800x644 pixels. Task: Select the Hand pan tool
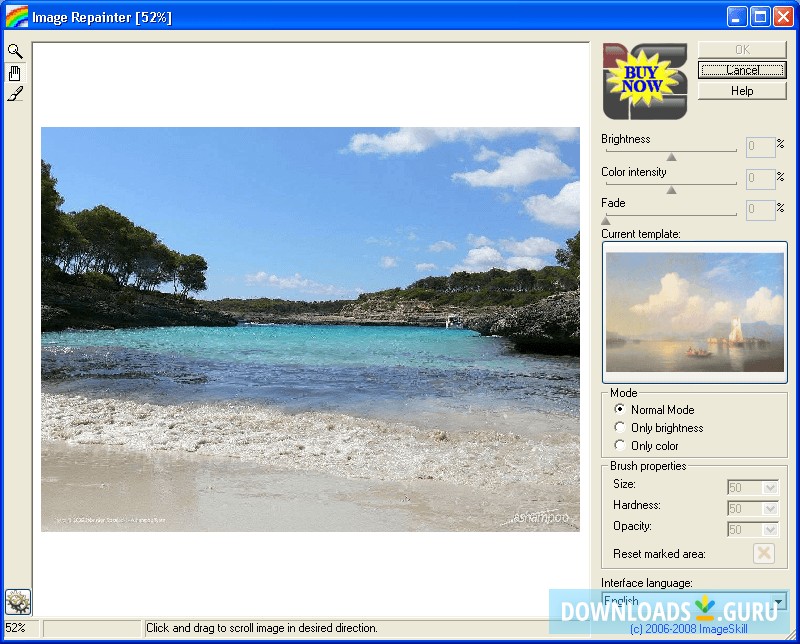tap(14, 71)
